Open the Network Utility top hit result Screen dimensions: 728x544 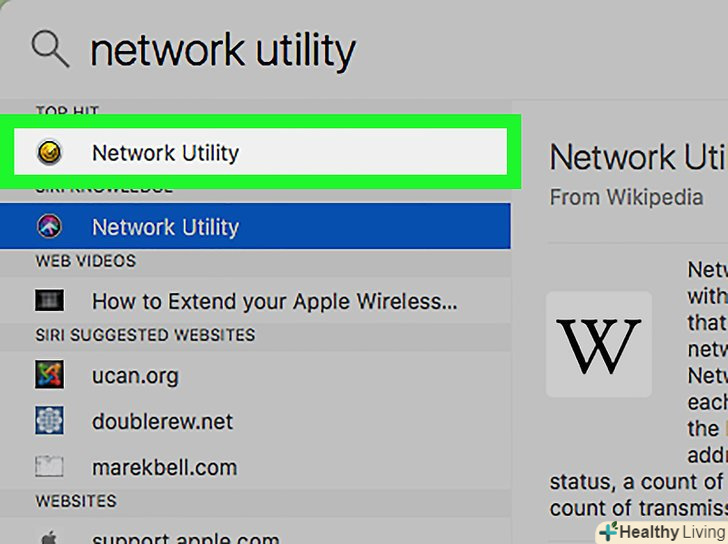[x=165, y=153]
